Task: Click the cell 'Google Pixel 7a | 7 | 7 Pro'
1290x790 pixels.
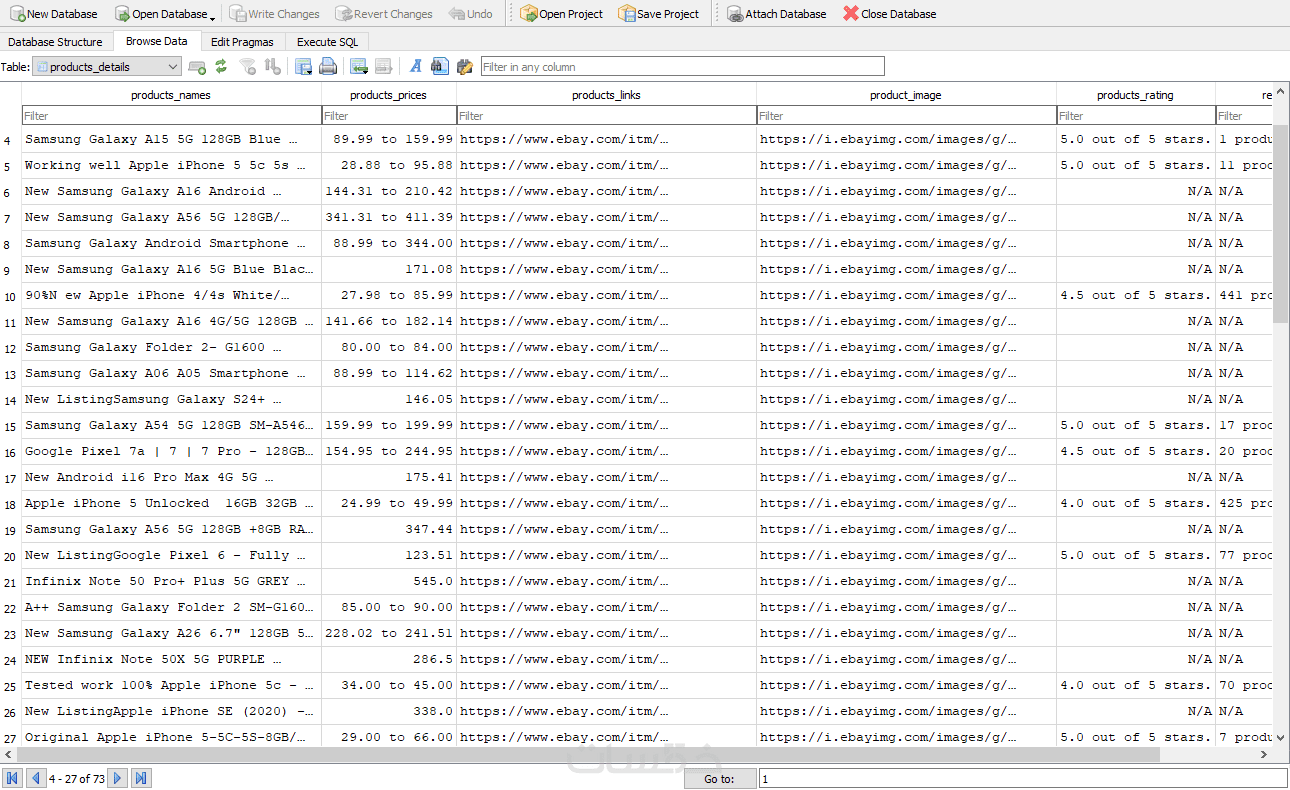Action: pyautogui.click(x=171, y=452)
